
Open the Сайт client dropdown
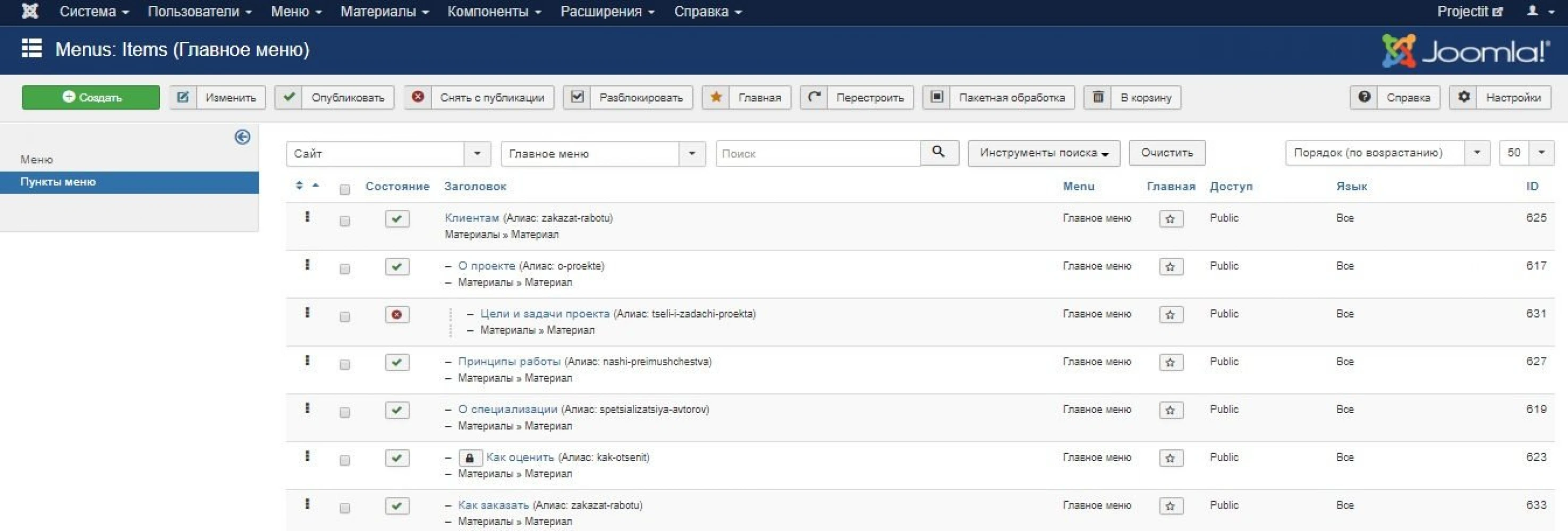pyautogui.click(x=388, y=153)
